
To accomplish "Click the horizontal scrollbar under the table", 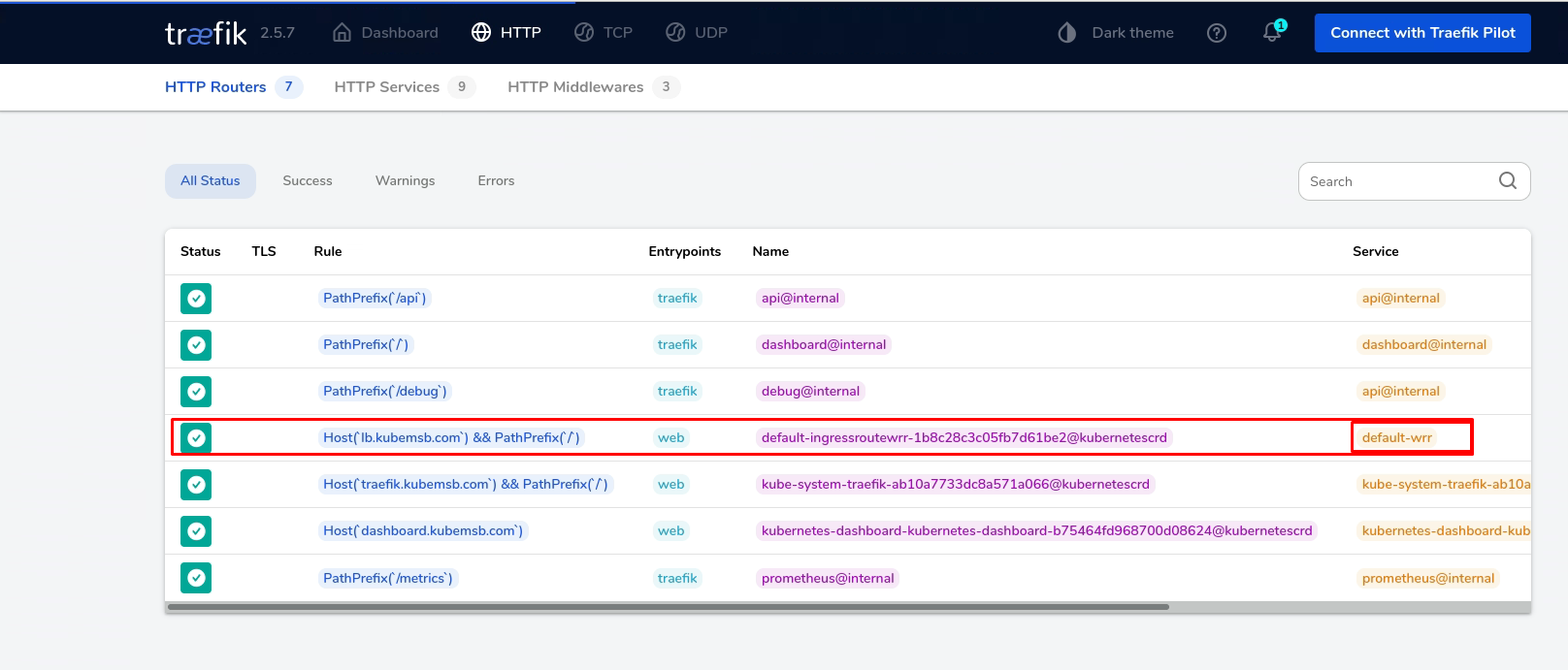I will tap(668, 608).
